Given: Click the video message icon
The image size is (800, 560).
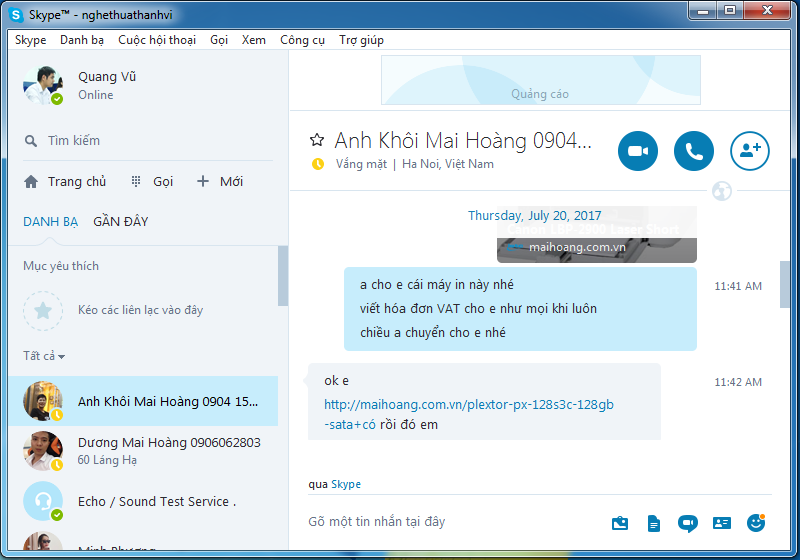Looking at the screenshot, I should point(687,522).
